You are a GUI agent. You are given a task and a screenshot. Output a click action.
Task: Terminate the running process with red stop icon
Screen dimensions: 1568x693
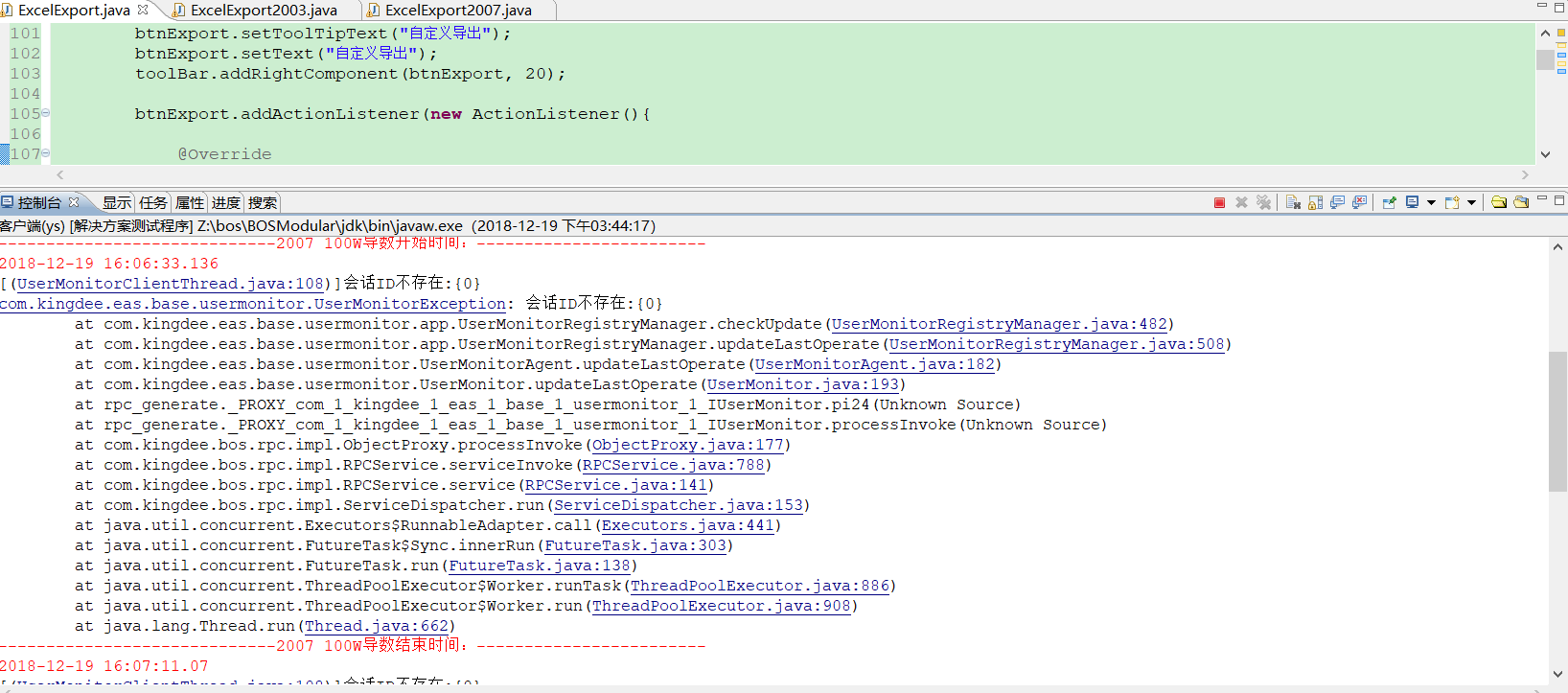tap(1219, 202)
